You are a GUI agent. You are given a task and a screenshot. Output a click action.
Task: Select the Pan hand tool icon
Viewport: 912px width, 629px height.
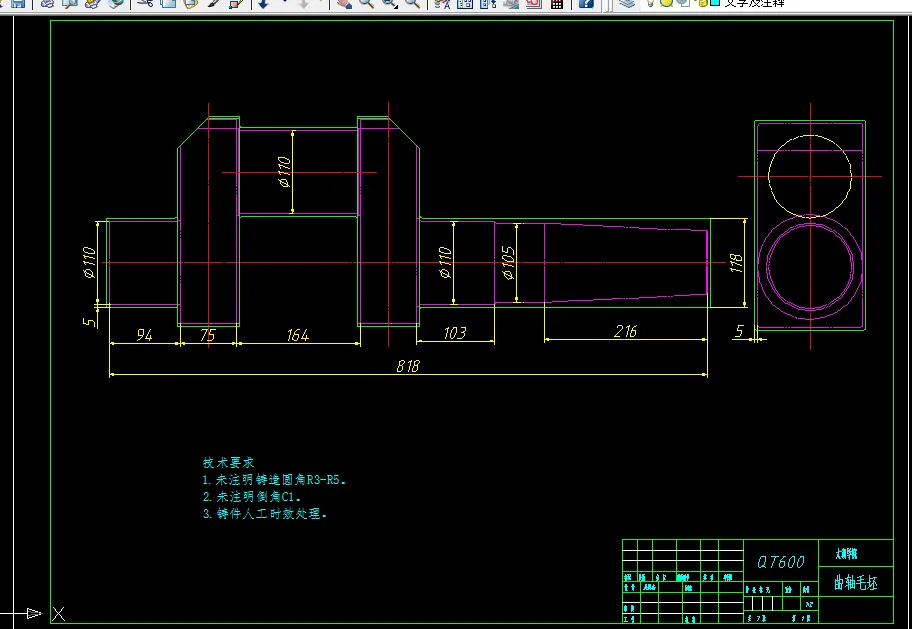[344, 3]
